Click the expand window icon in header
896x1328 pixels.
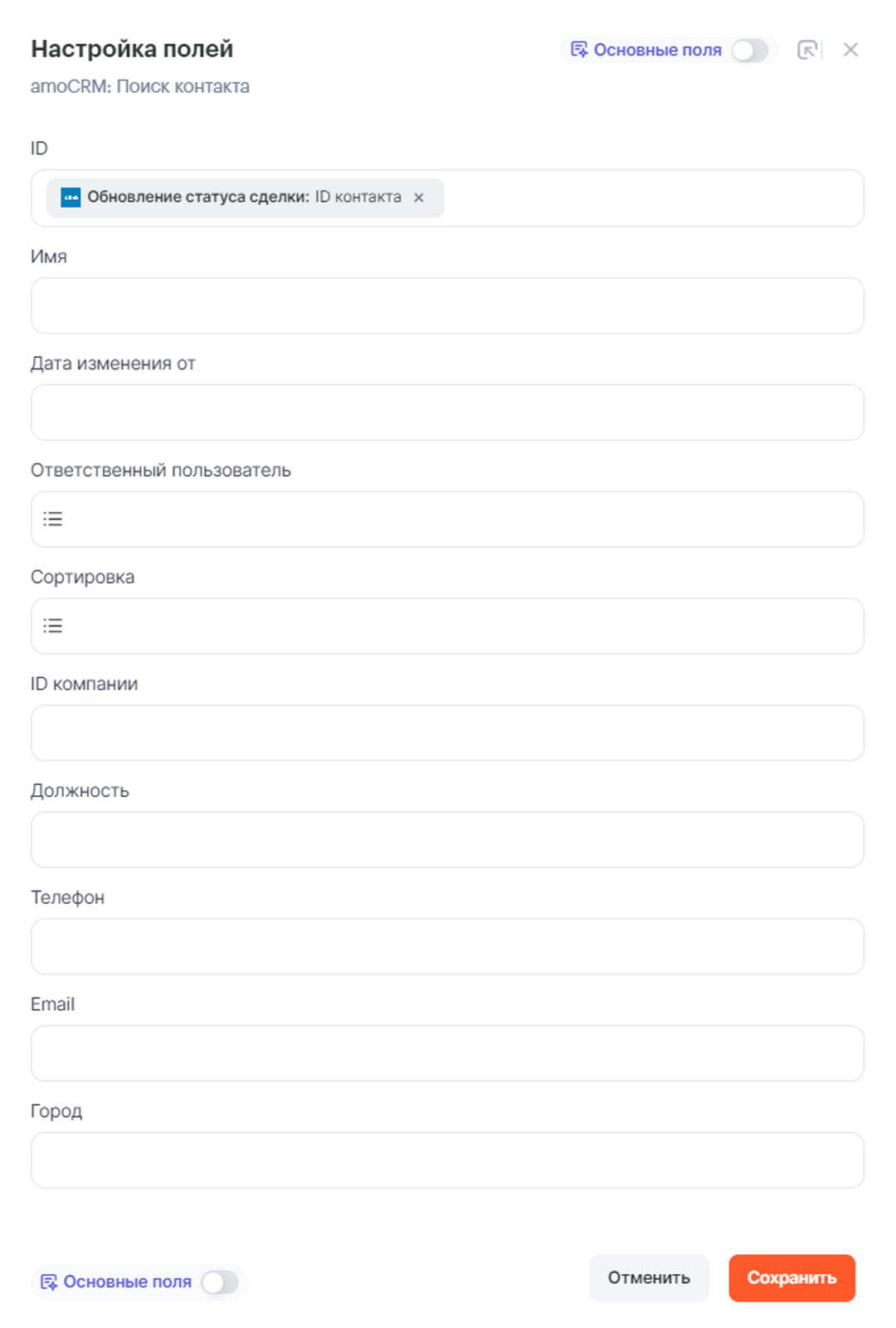pyautogui.click(x=806, y=50)
